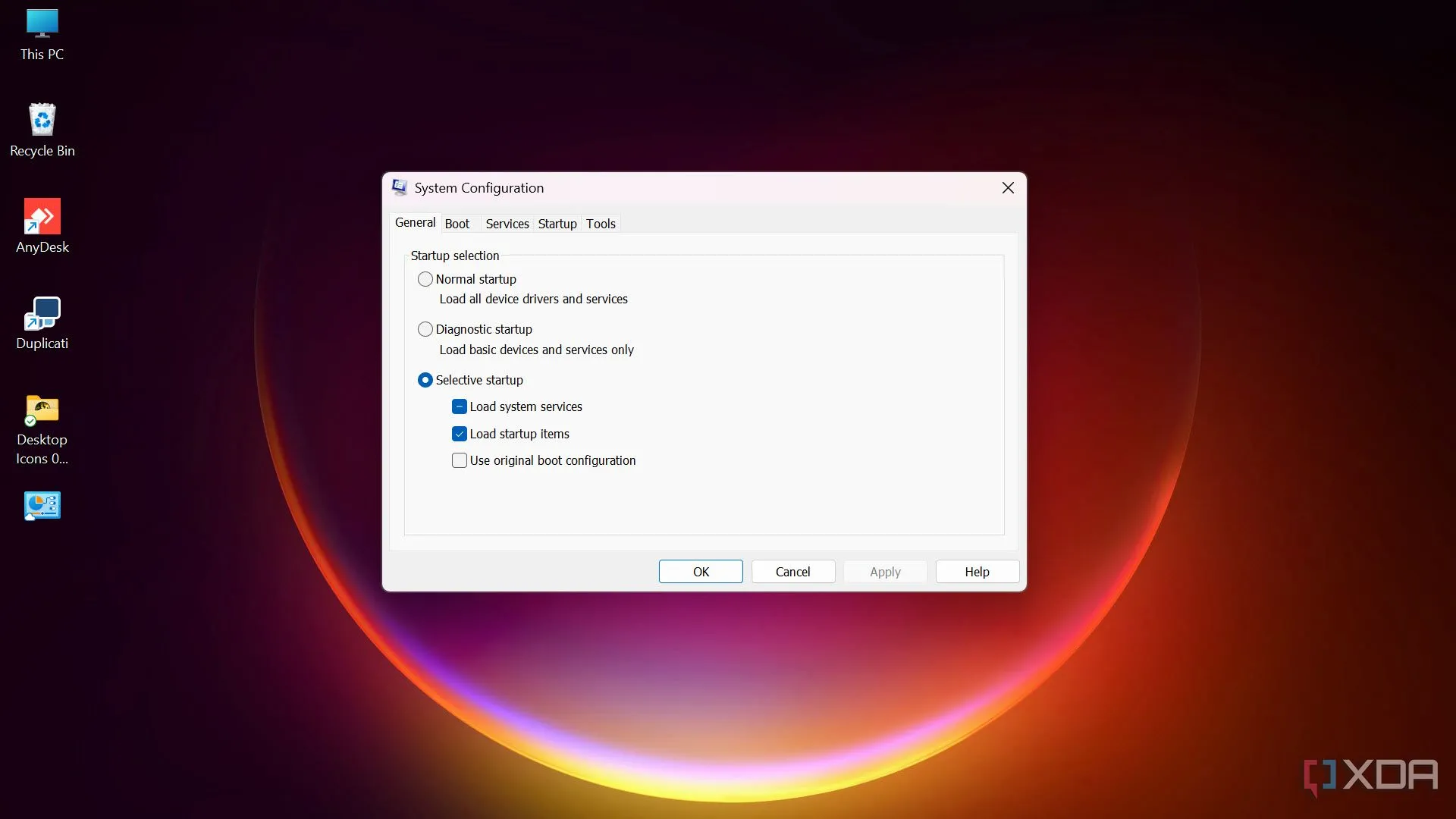Go to the Startup tab
This screenshot has height=819, width=1456.
(x=557, y=224)
